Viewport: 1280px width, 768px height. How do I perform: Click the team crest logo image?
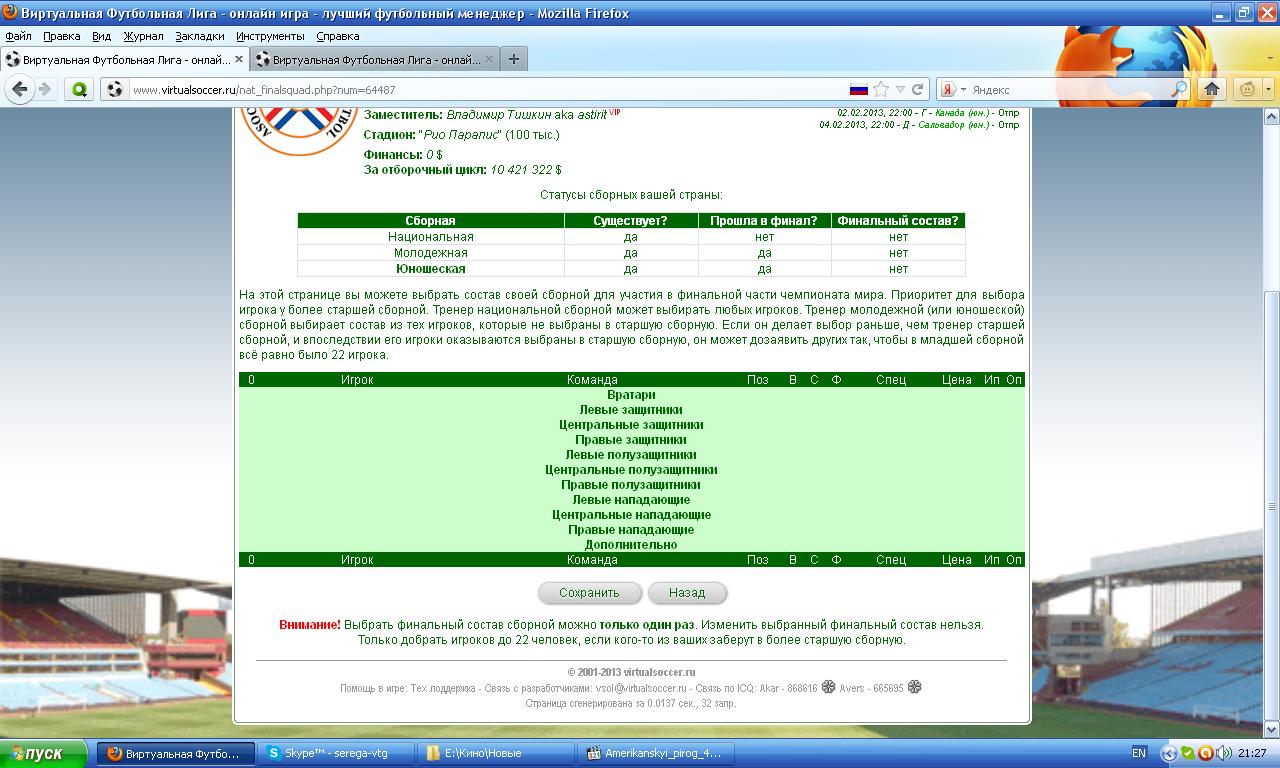pos(301,131)
